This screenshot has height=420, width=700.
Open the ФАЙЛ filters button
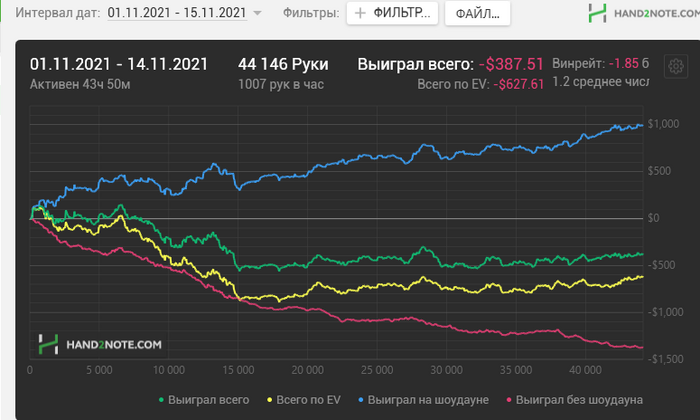click(477, 13)
